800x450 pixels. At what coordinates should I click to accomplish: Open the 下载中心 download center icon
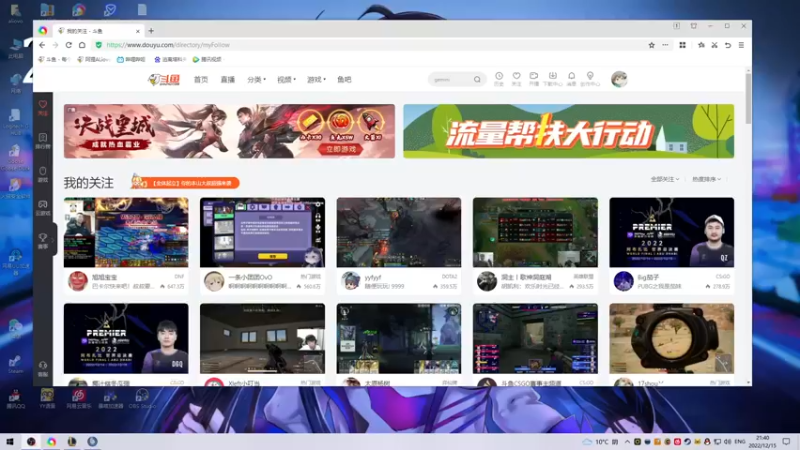pos(553,79)
